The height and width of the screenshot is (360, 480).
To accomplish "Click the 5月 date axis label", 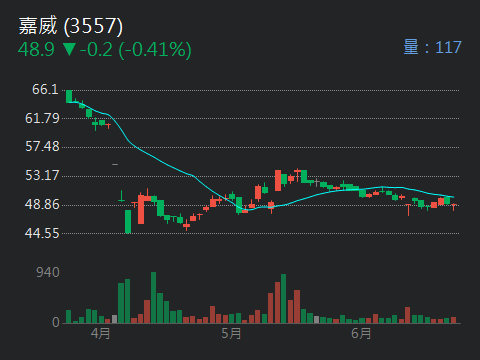I will pos(231,333).
